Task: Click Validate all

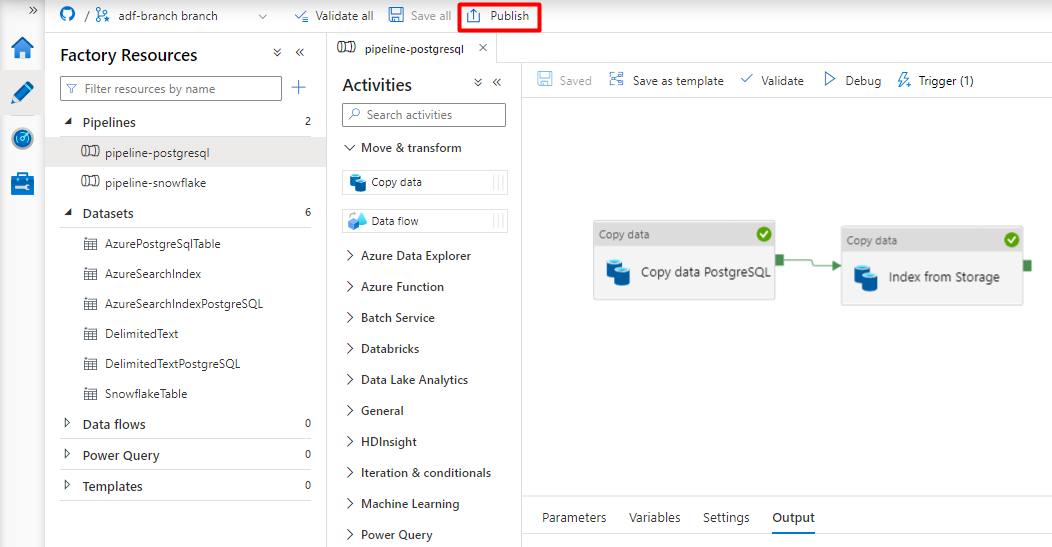Action: click(333, 15)
